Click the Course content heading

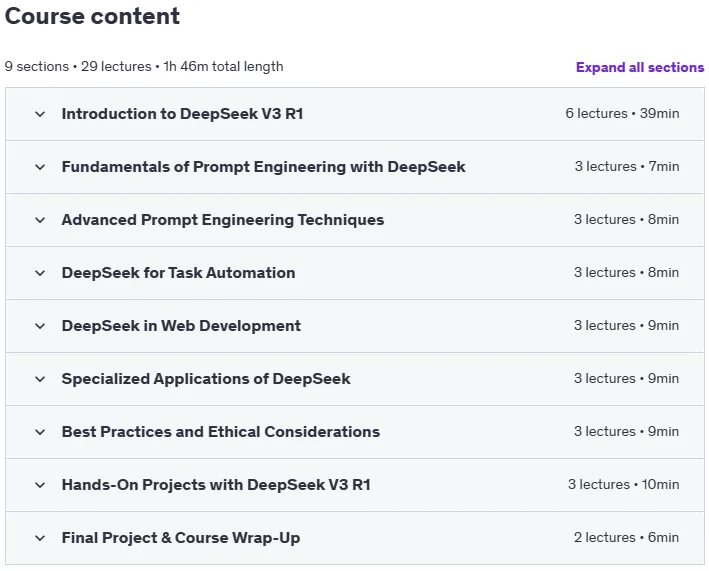click(x=92, y=16)
